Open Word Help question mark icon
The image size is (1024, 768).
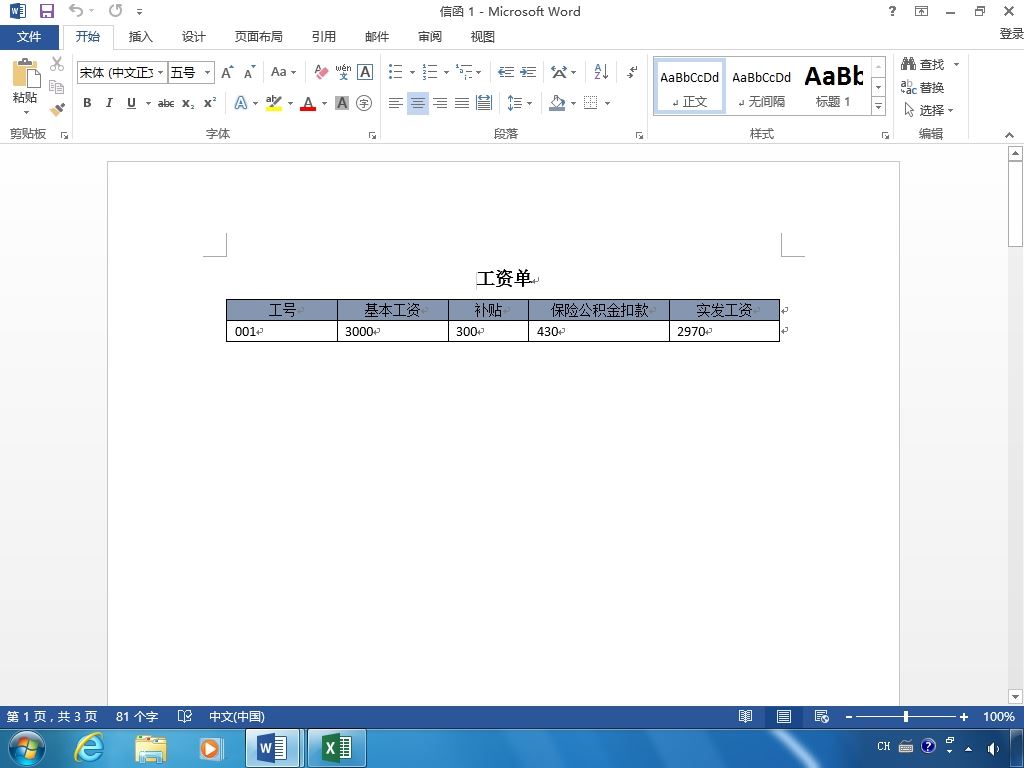click(892, 11)
